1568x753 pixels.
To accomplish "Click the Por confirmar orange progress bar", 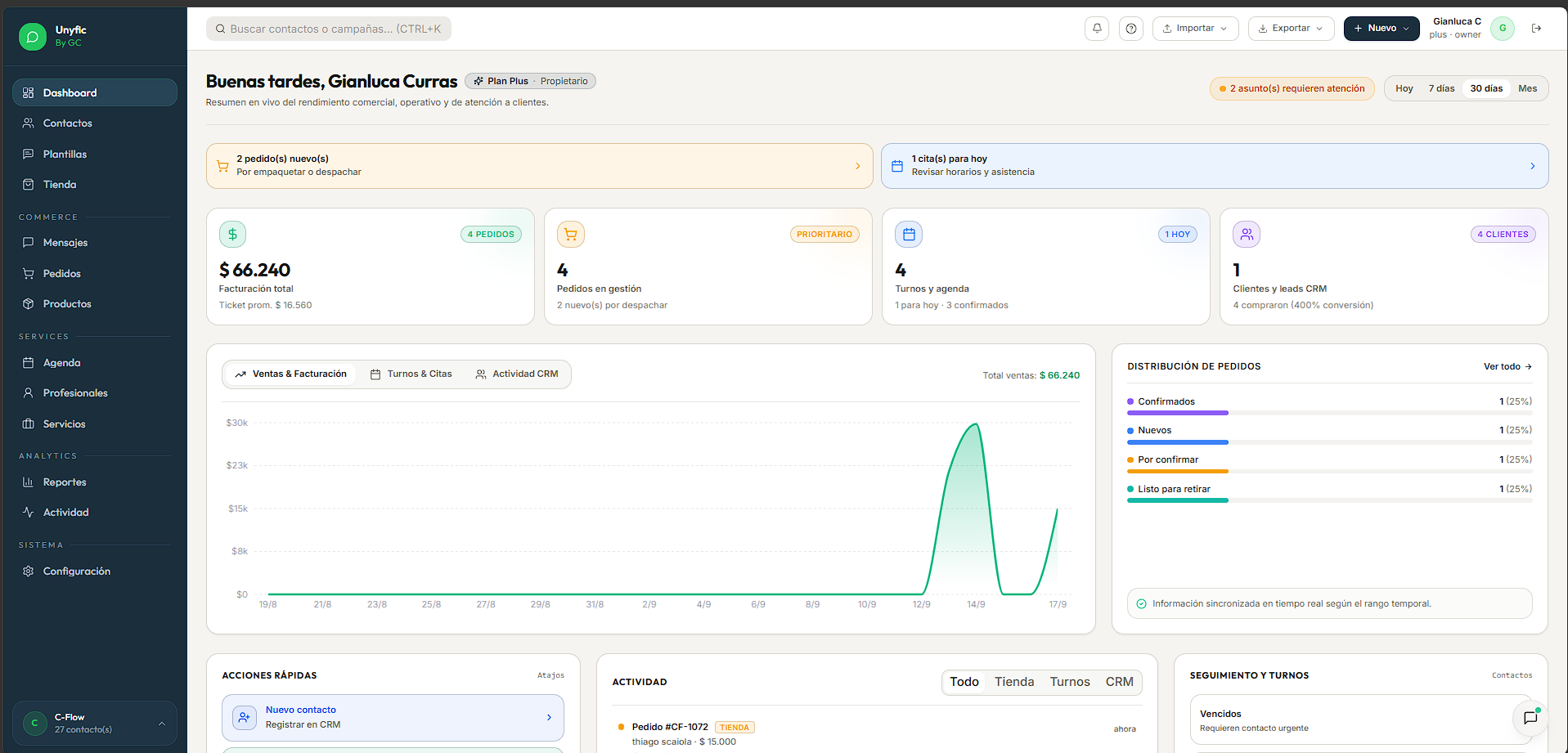I will click(x=1178, y=471).
